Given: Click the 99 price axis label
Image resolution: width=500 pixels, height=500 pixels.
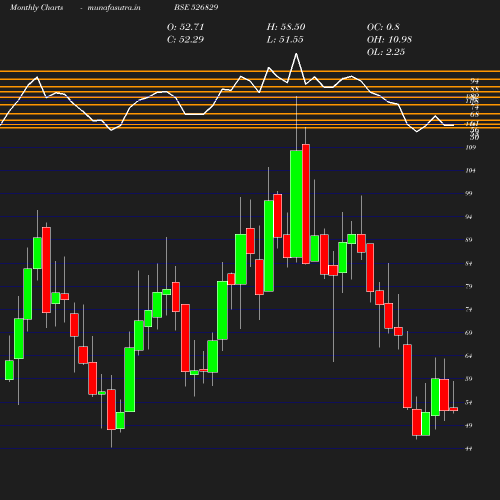Looking at the screenshot, I should [469, 193].
